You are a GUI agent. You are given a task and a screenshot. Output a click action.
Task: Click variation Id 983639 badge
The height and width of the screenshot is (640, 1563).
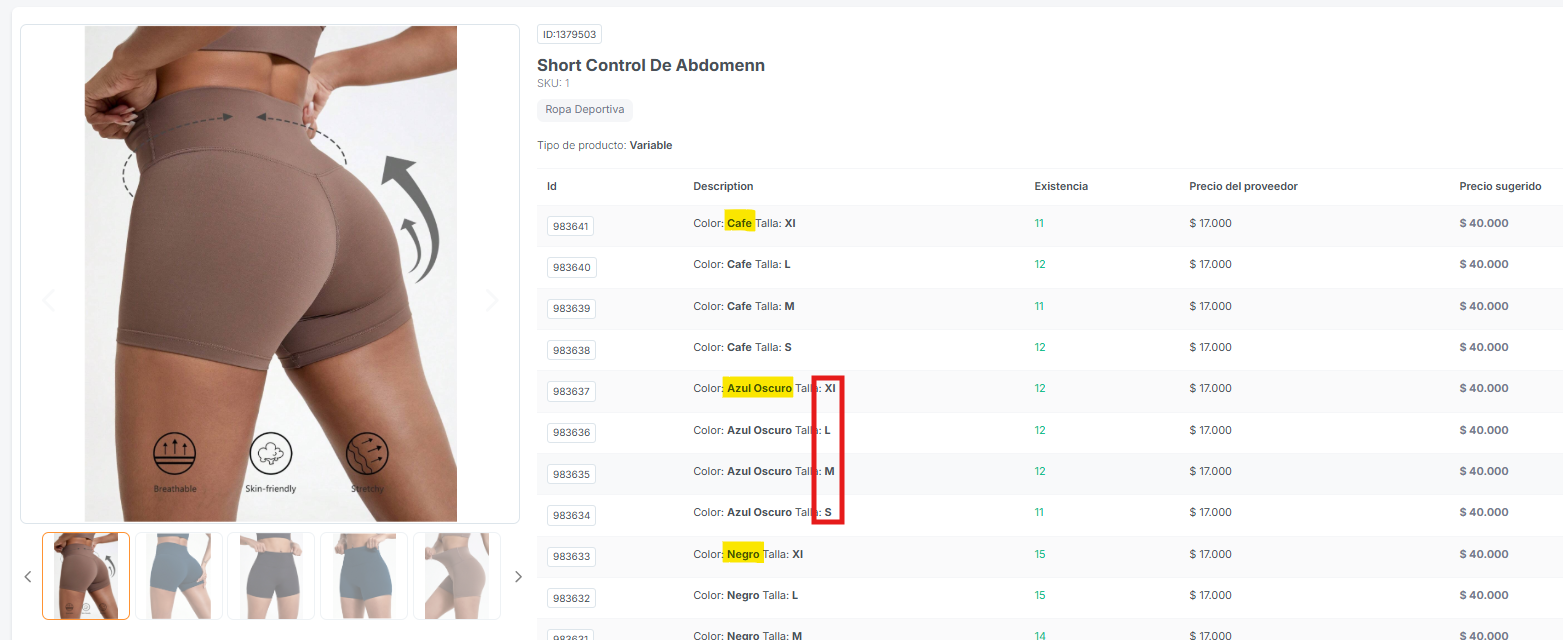[571, 309]
